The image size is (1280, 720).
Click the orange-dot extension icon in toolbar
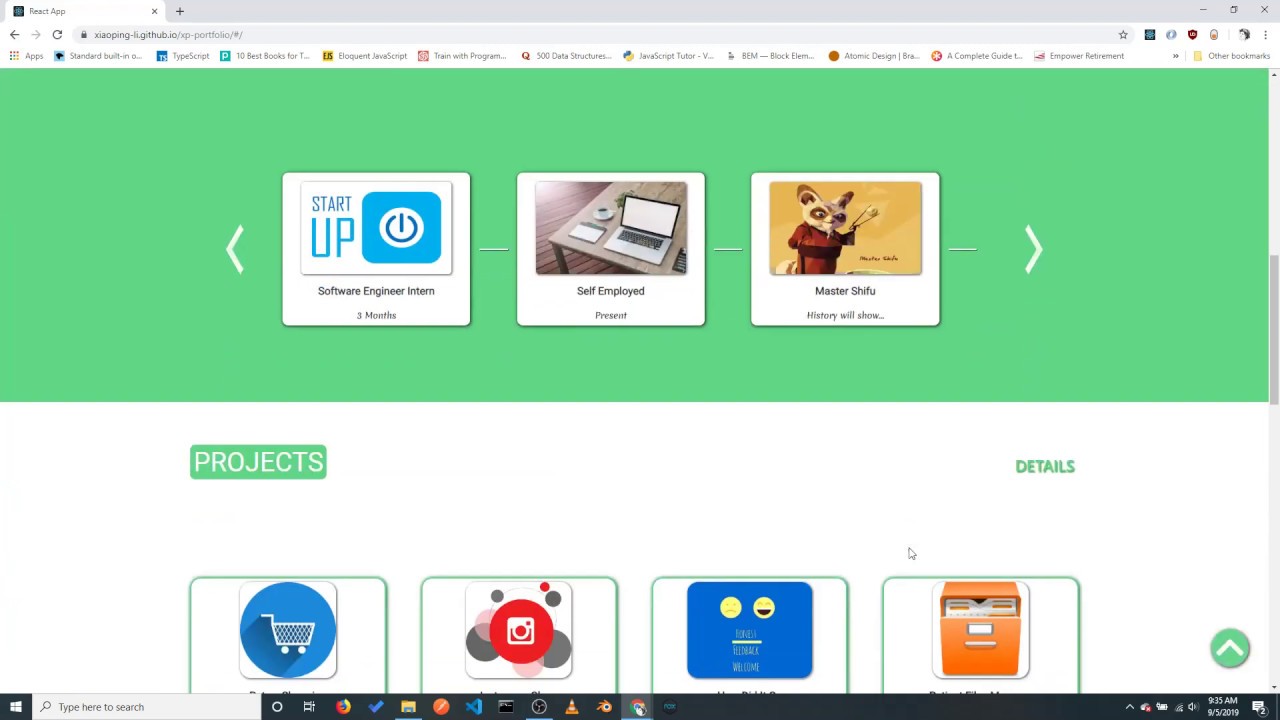pyautogui.click(x=1214, y=34)
